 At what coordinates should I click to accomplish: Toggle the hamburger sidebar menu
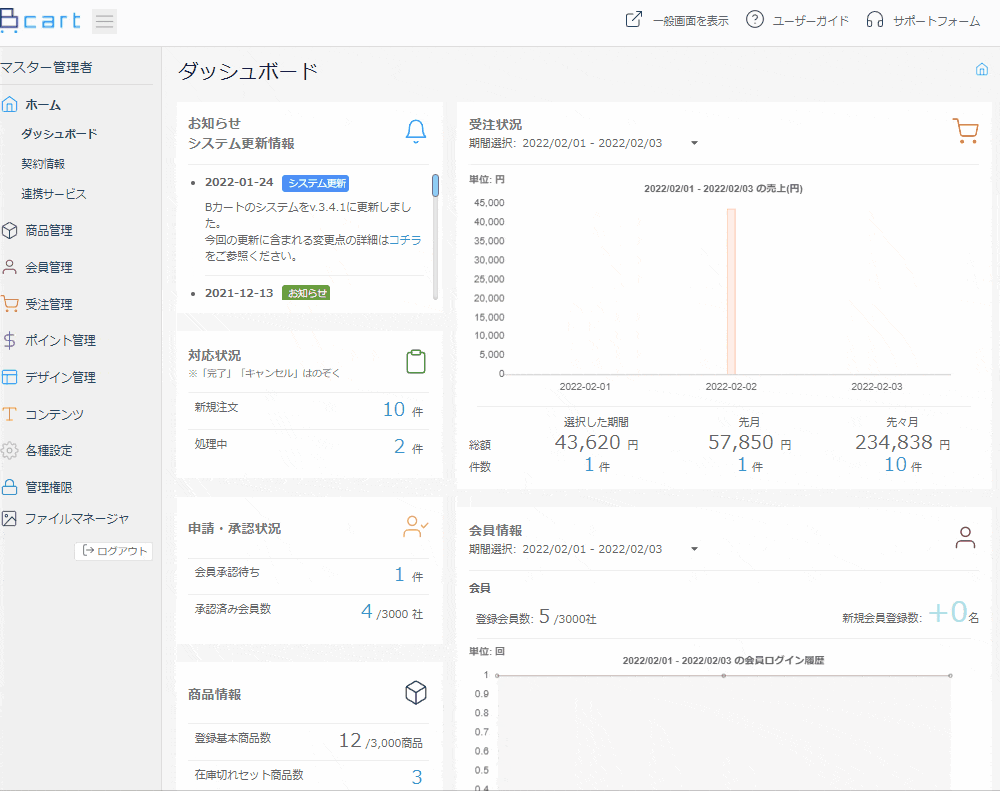coord(105,22)
